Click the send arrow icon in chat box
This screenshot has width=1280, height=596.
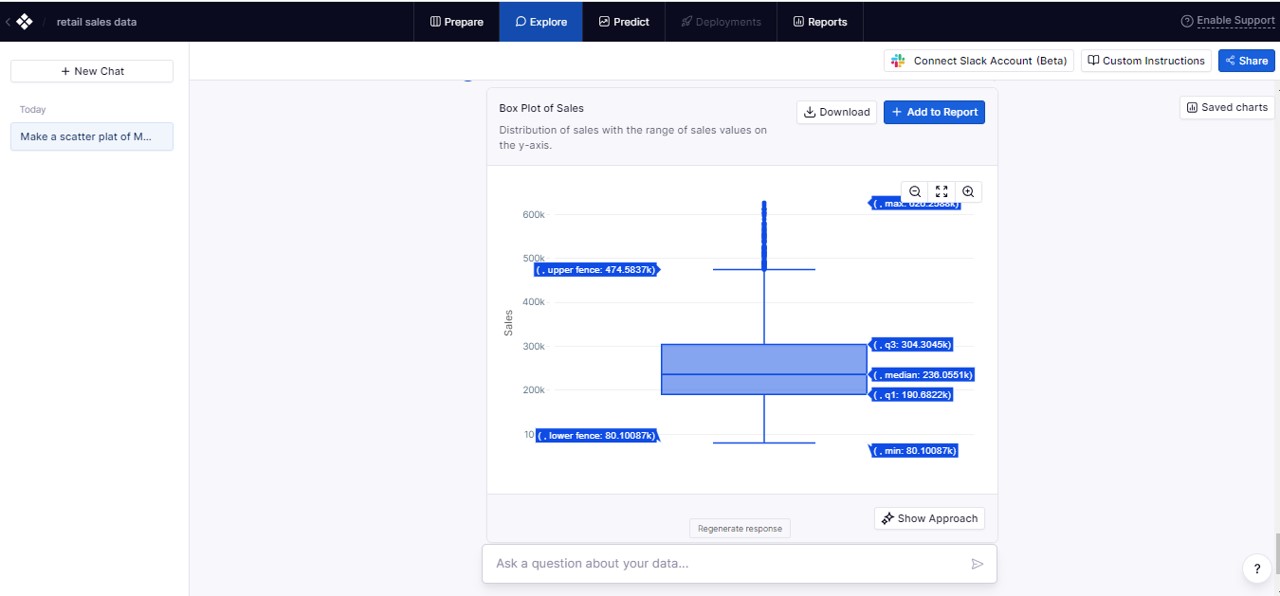coord(977,564)
